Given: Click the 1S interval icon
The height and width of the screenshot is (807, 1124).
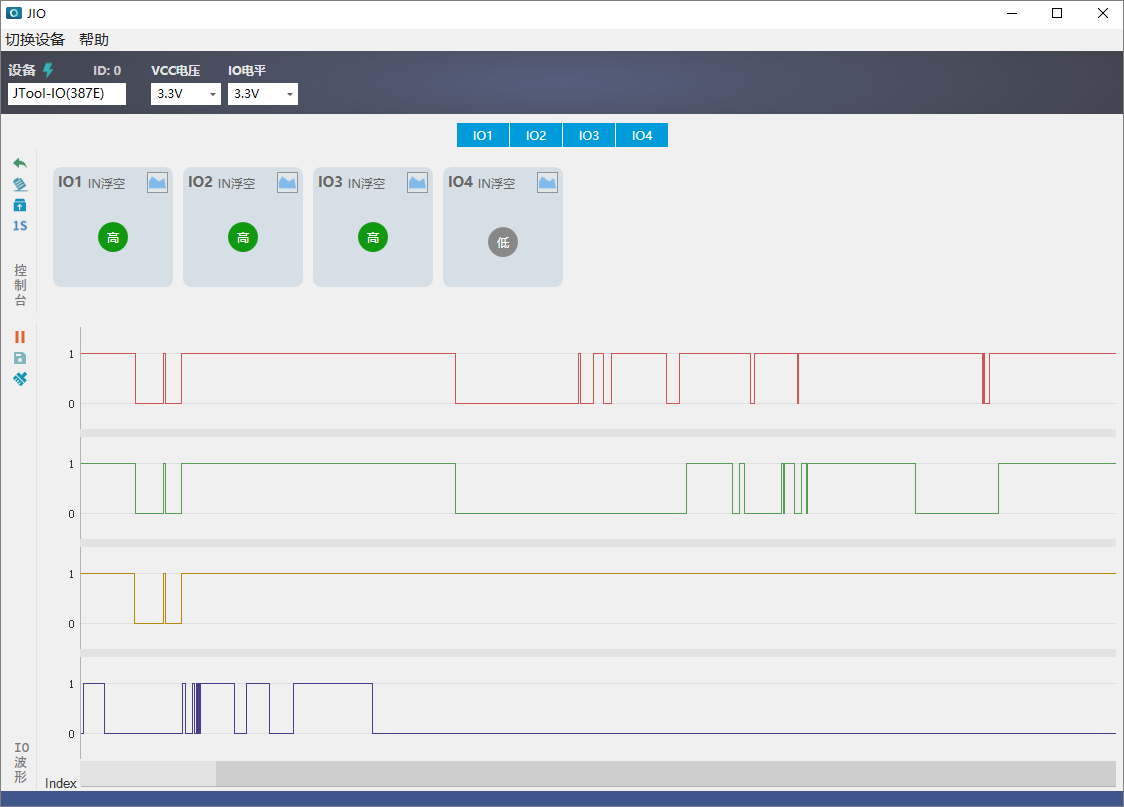Looking at the screenshot, I should tap(20, 226).
